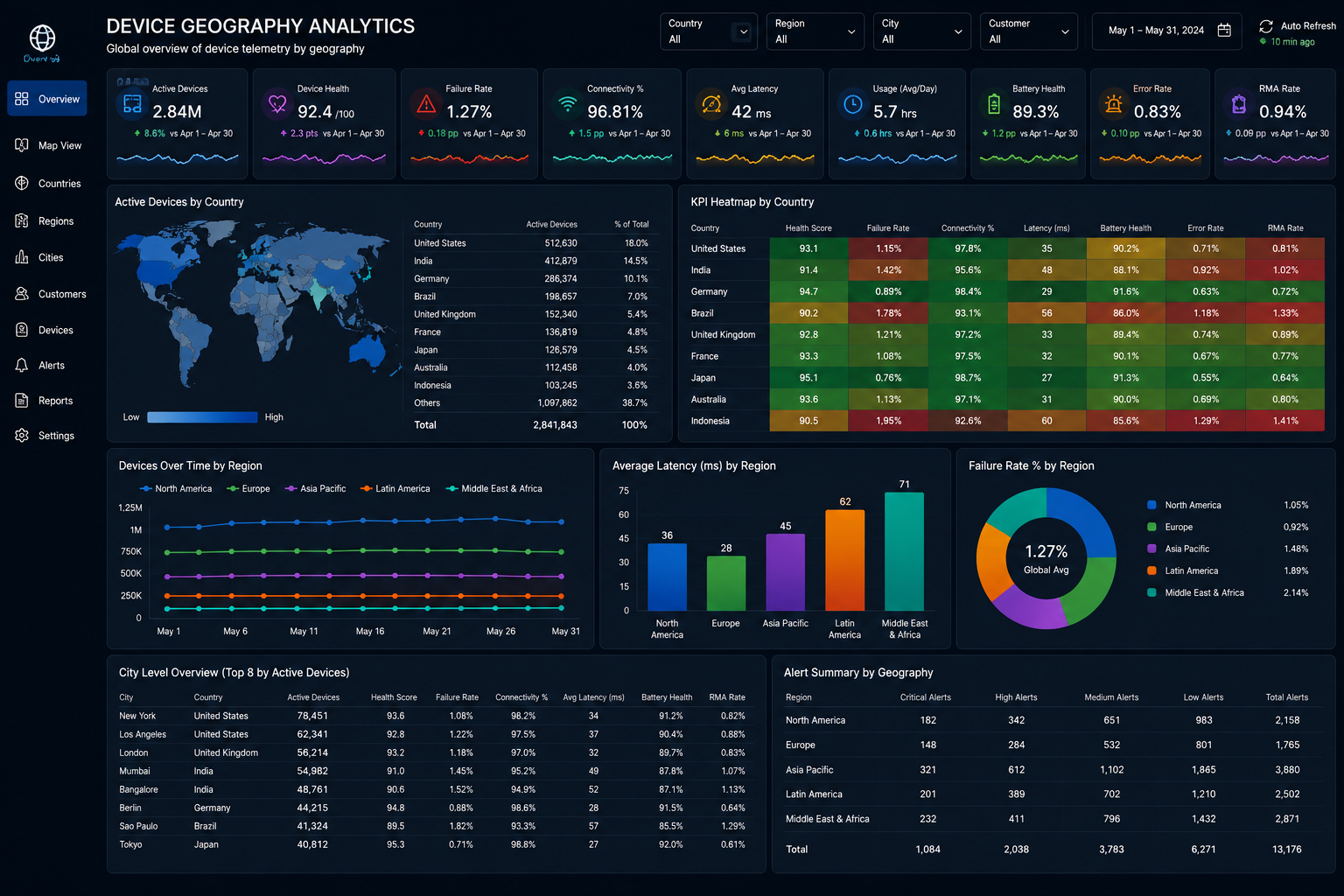Go to Countries page
Viewport: 1344px width, 896px height.
(x=48, y=184)
